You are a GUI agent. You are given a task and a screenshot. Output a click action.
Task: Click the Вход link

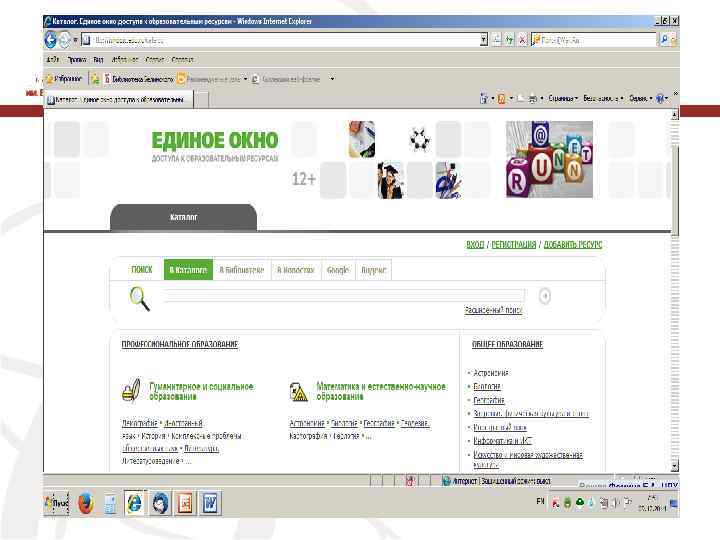point(475,245)
